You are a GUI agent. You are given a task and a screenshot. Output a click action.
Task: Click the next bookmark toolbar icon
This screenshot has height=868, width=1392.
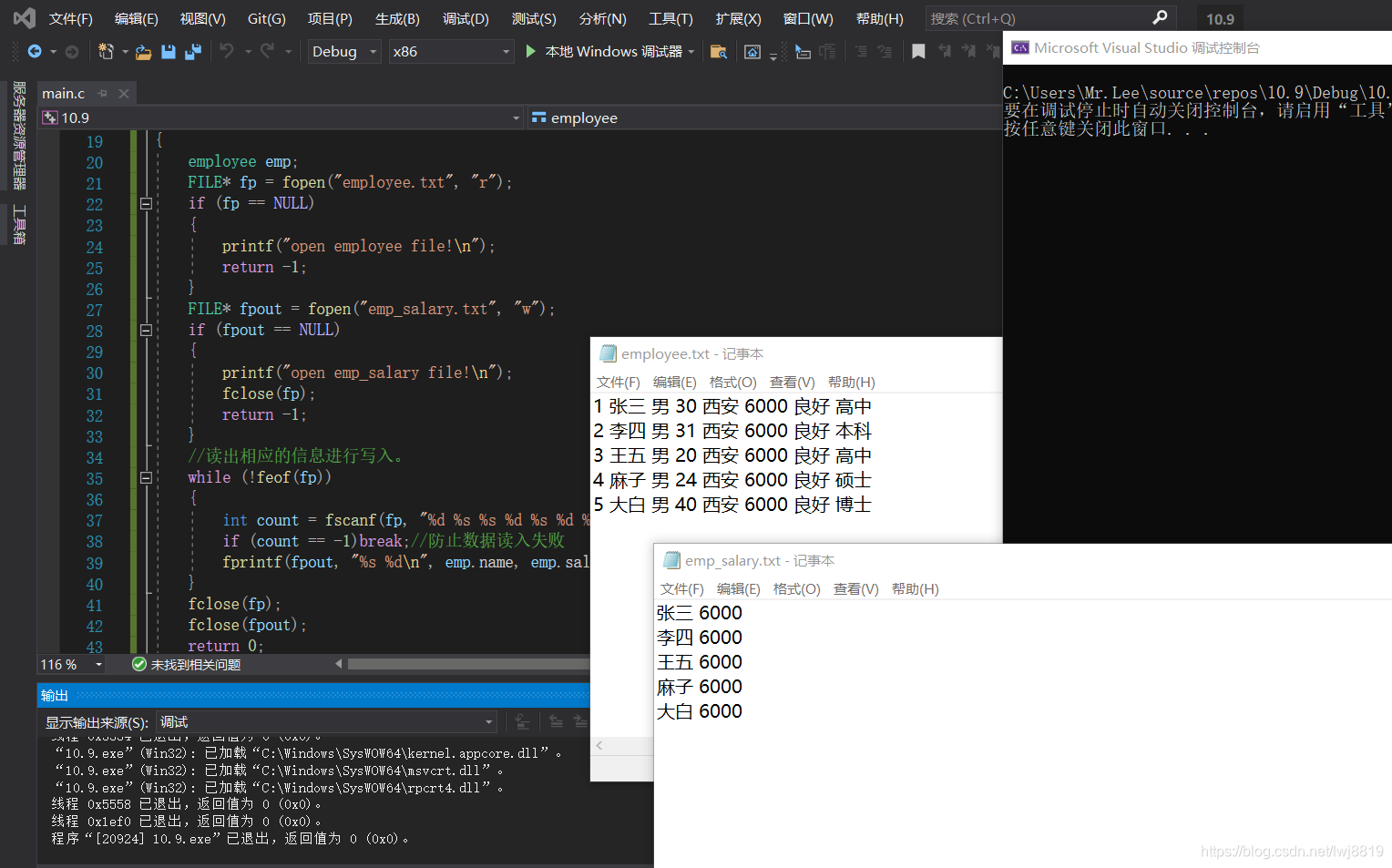[x=968, y=52]
